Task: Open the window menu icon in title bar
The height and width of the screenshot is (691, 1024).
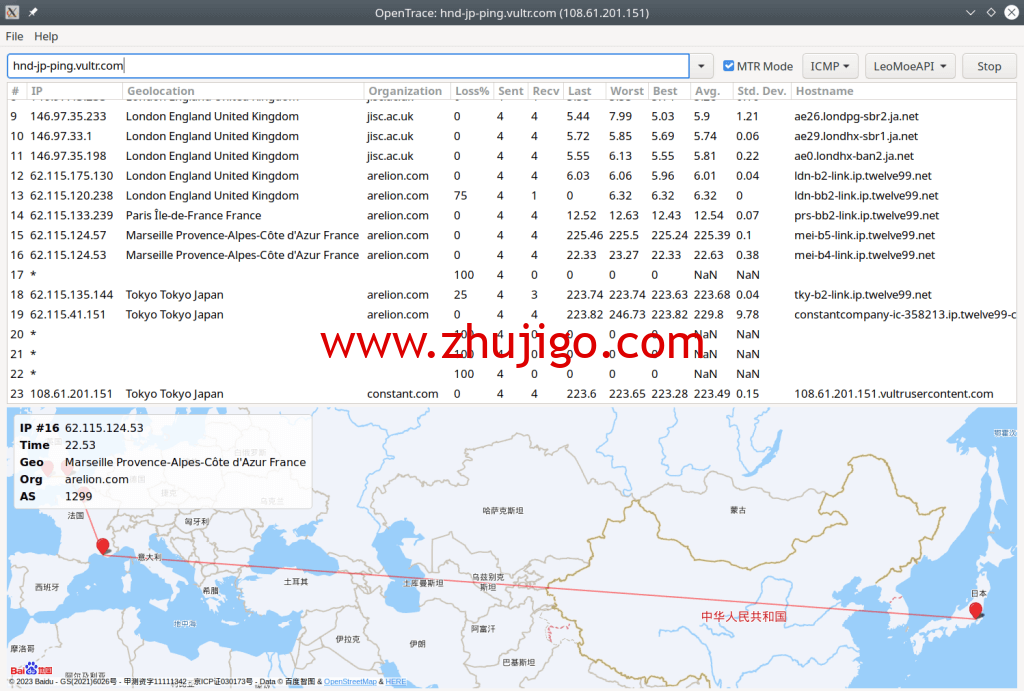Action: 12,12
